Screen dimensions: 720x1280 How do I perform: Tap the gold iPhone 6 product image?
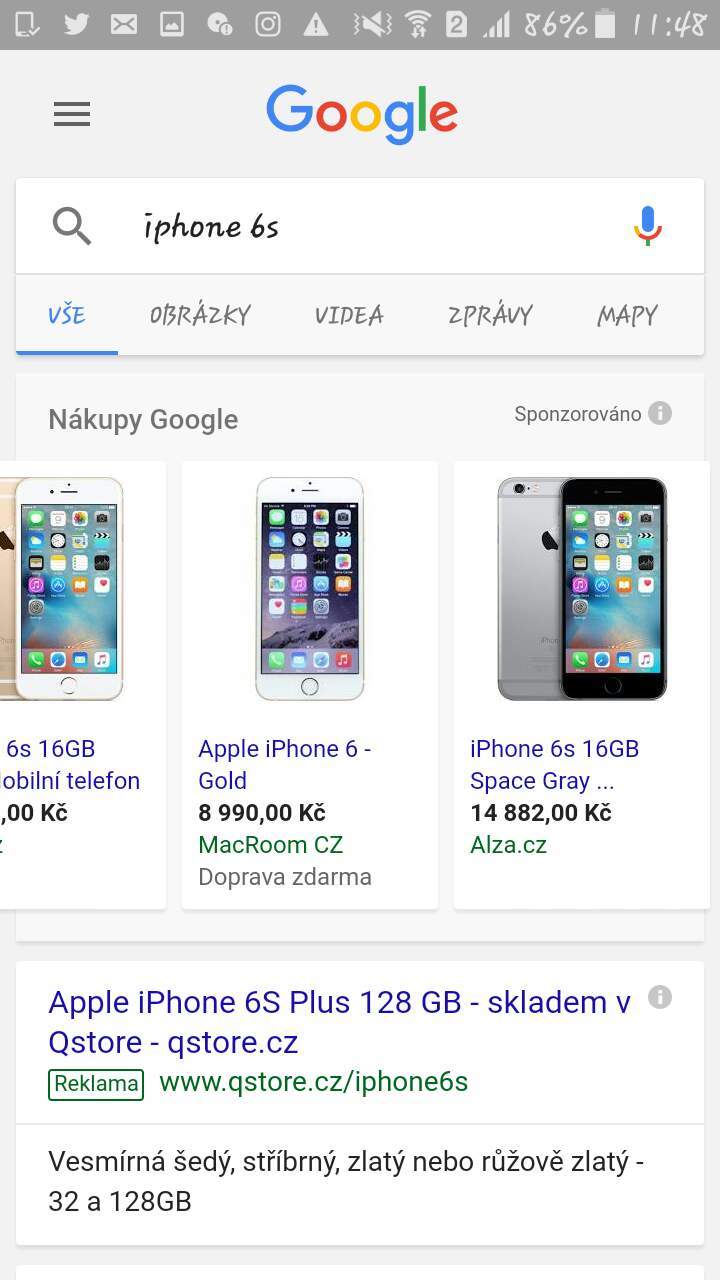tap(310, 589)
